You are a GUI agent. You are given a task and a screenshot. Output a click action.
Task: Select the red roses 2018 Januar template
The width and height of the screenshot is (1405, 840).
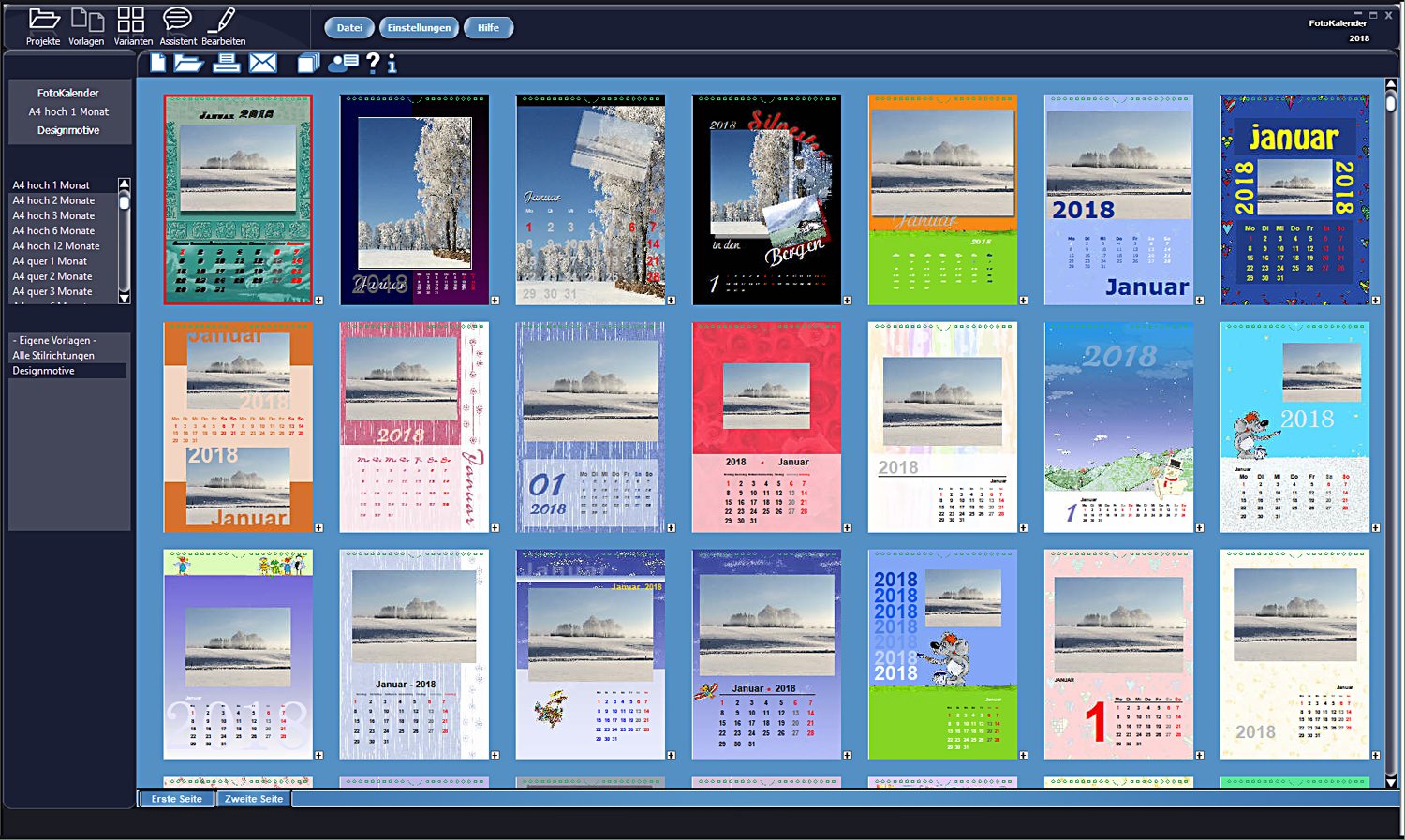click(766, 427)
